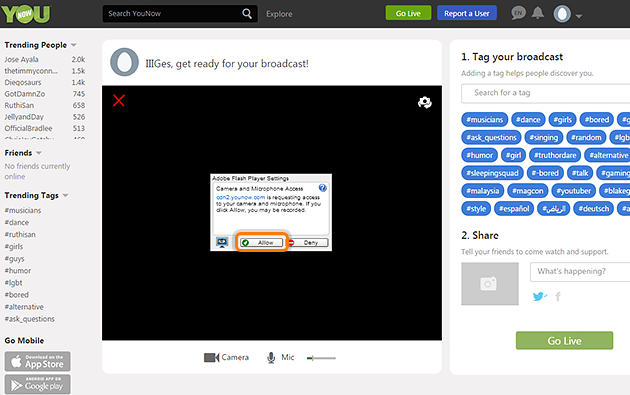This screenshot has height=395, width=630.
Task: Select the #talk tag pill
Action: point(580,173)
